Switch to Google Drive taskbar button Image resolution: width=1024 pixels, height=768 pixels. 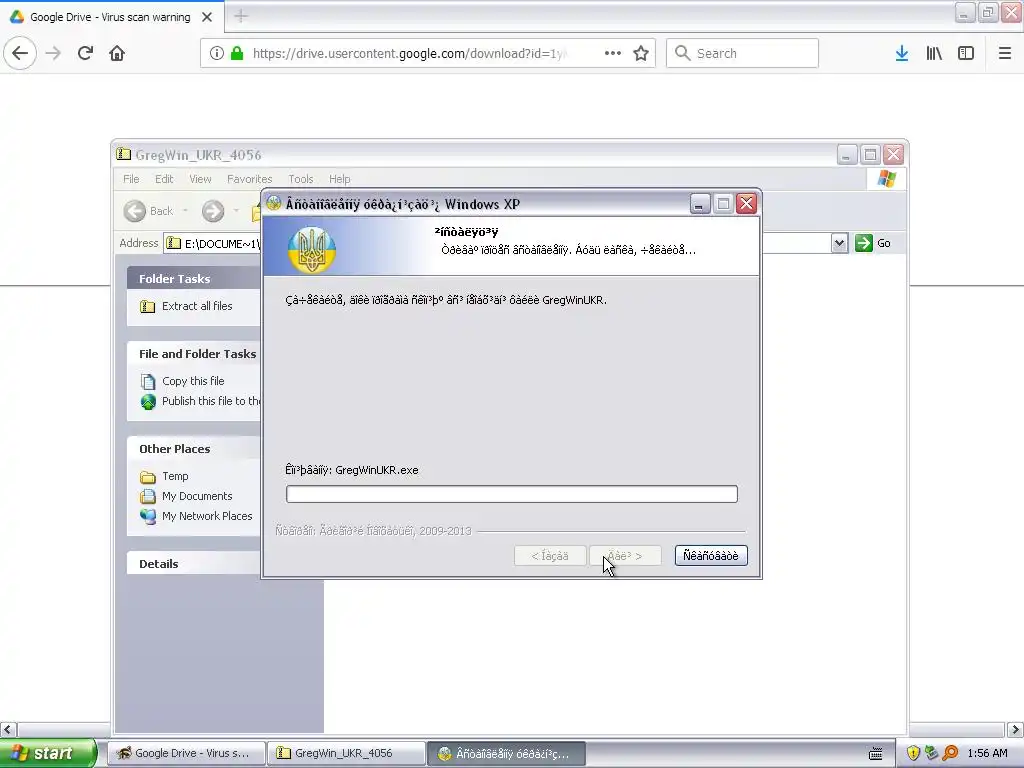[x=186, y=753]
